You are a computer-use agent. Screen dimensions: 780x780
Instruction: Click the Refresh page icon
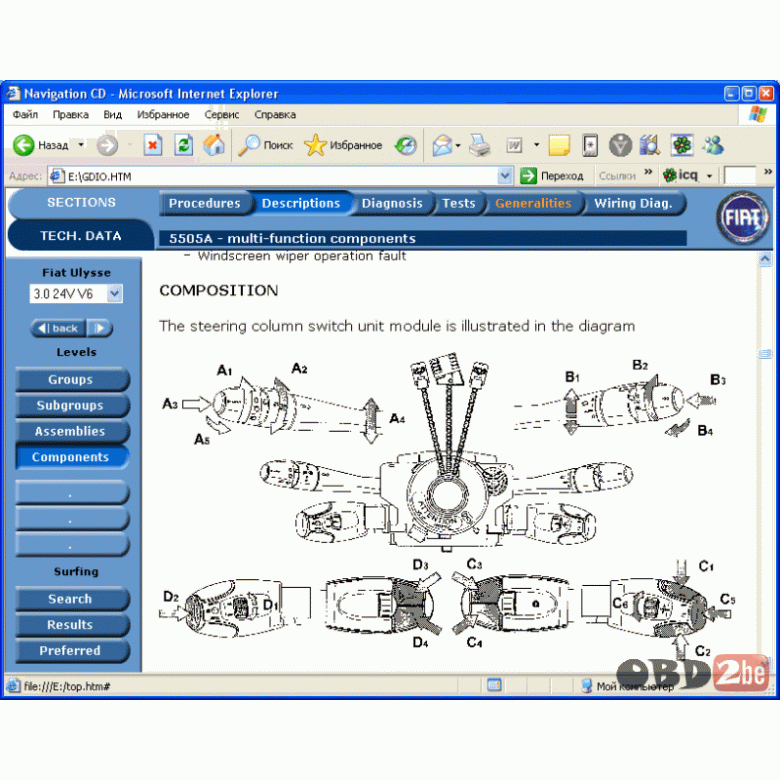184,145
